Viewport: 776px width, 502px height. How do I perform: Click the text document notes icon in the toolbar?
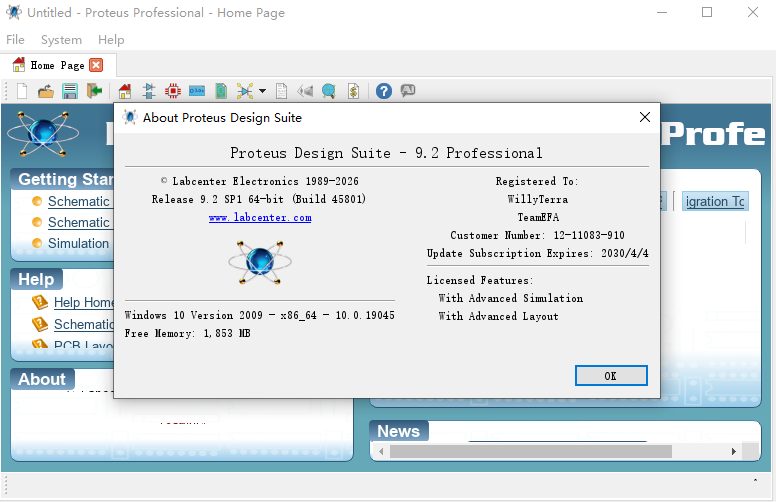(x=282, y=91)
